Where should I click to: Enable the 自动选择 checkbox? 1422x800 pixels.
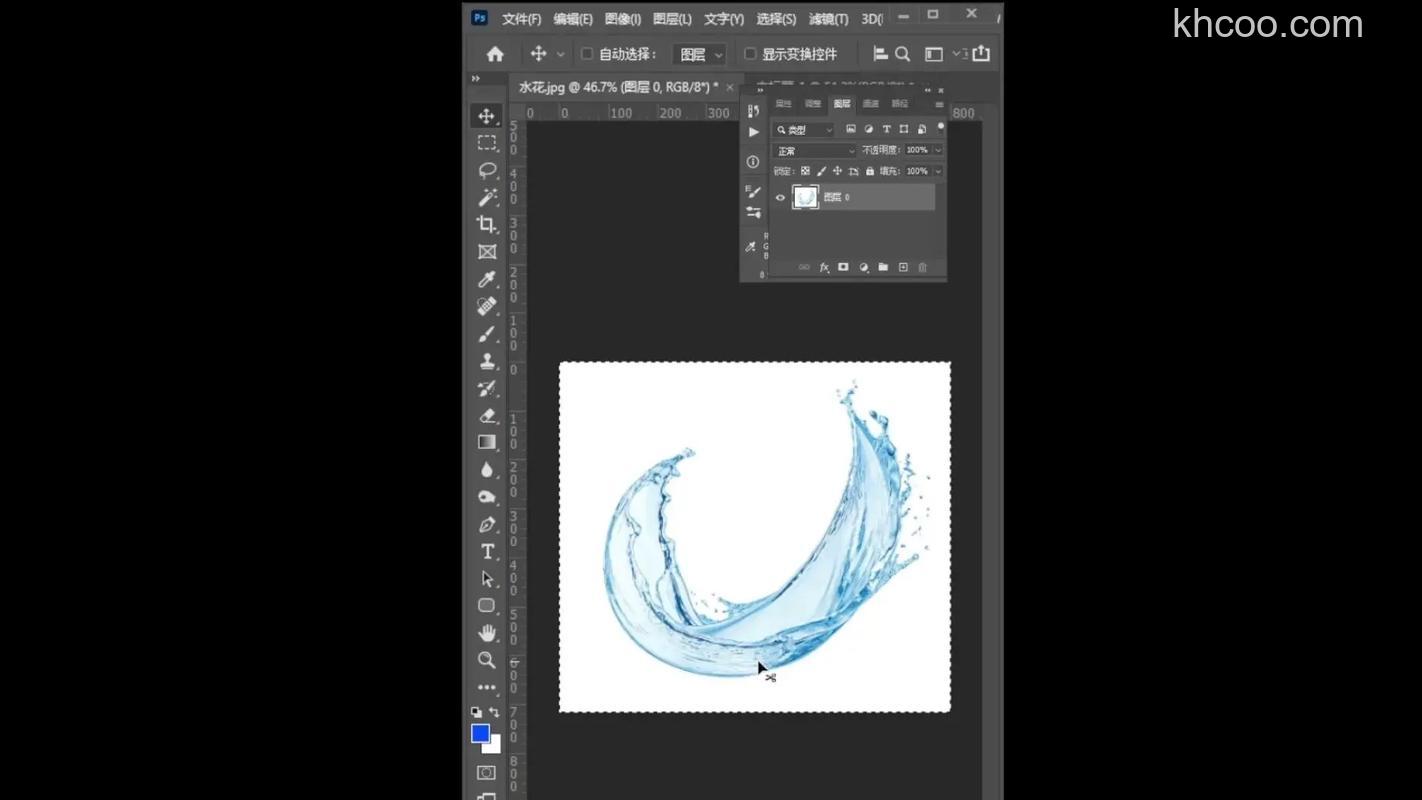point(587,54)
